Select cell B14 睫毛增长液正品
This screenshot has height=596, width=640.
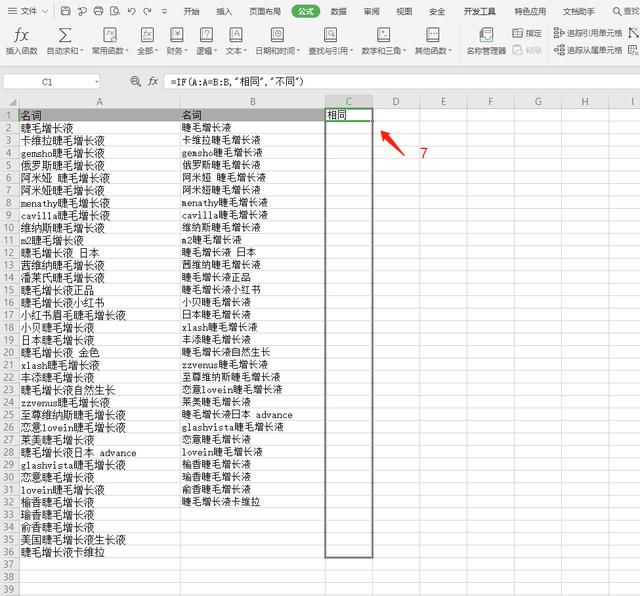click(253, 277)
